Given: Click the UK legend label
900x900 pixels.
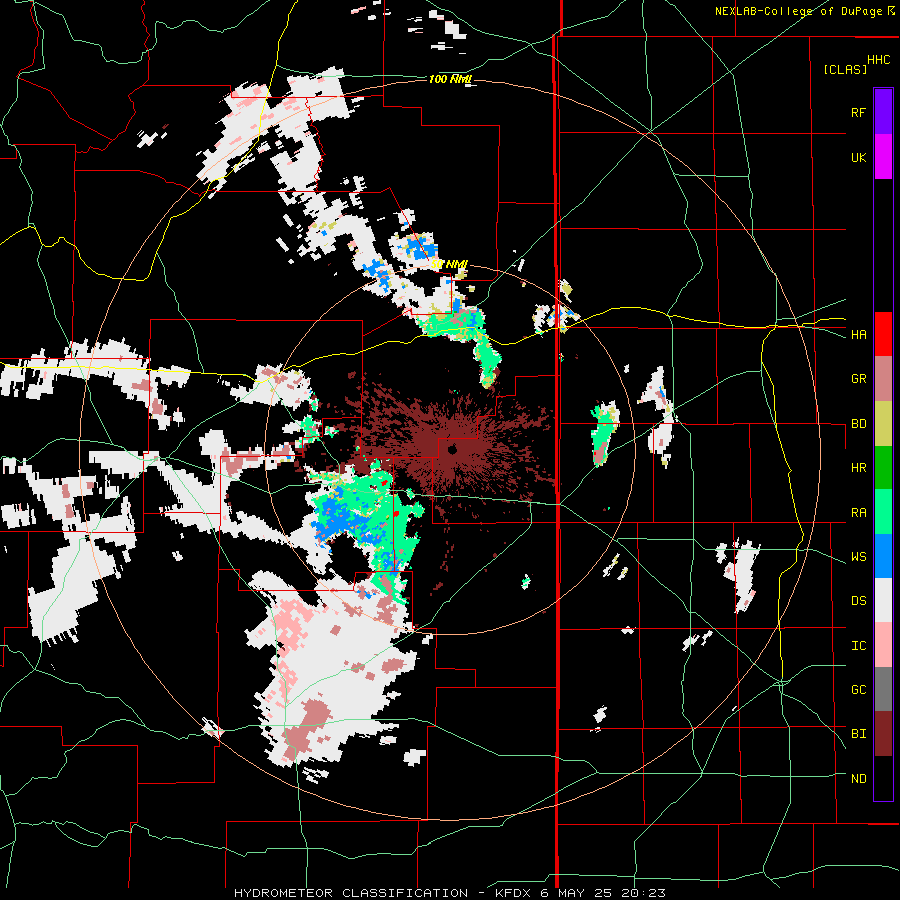Looking at the screenshot, I should [858, 157].
